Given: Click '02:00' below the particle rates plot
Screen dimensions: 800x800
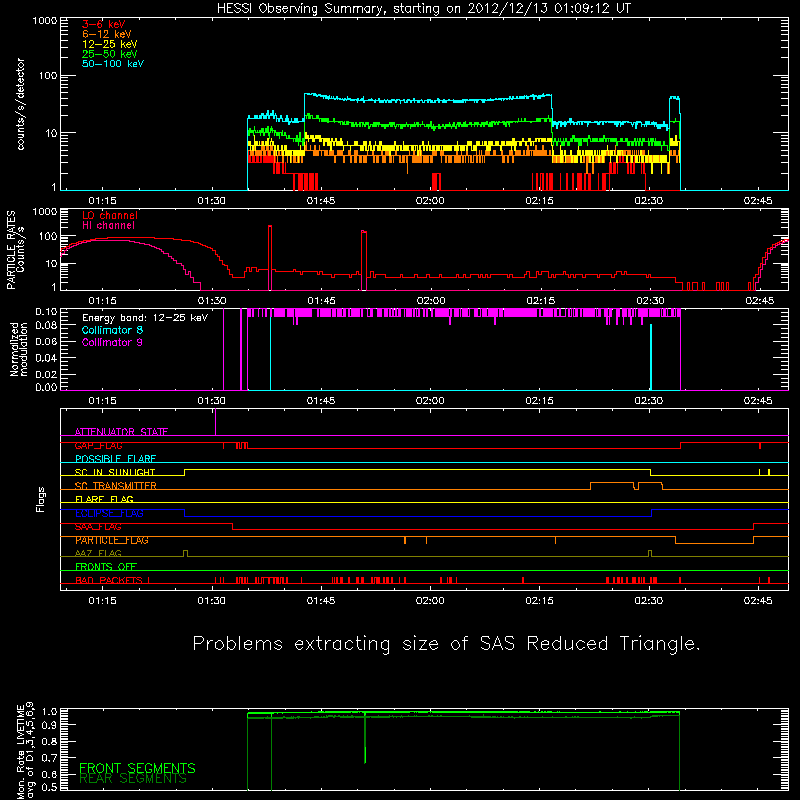Looking at the screenshot, I should (x=431, y=301).
